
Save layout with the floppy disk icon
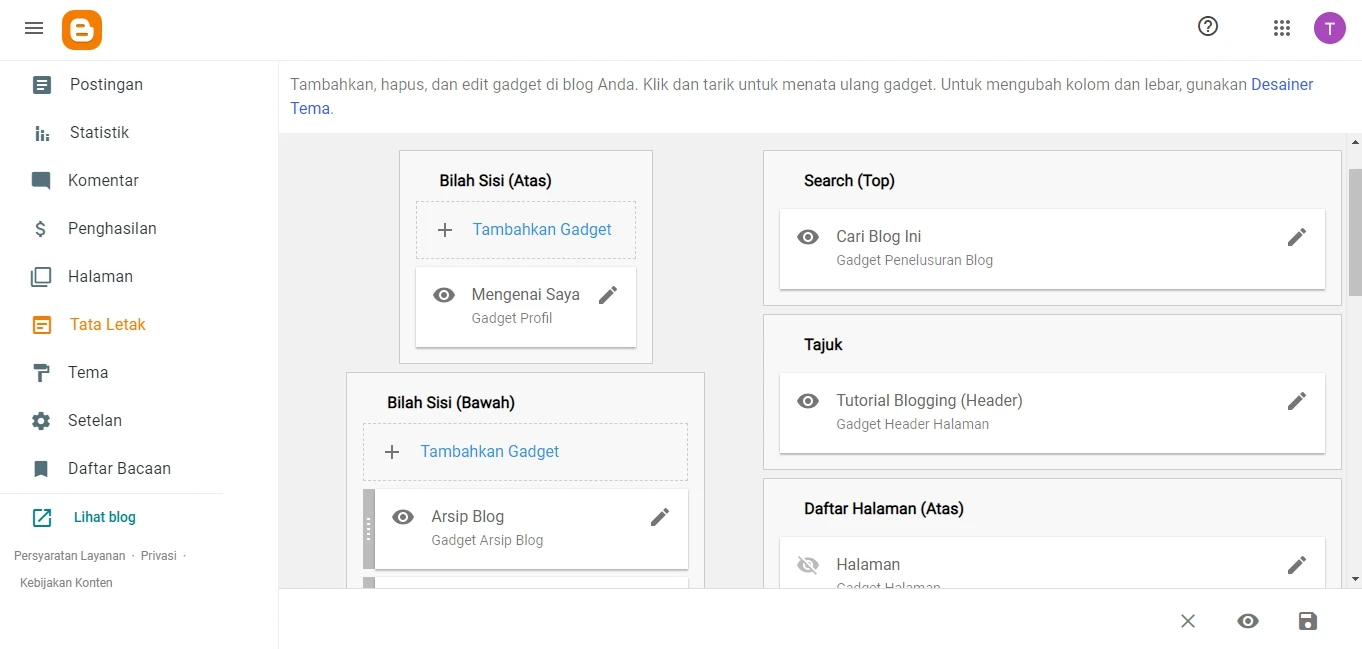tap(1307, 621)
